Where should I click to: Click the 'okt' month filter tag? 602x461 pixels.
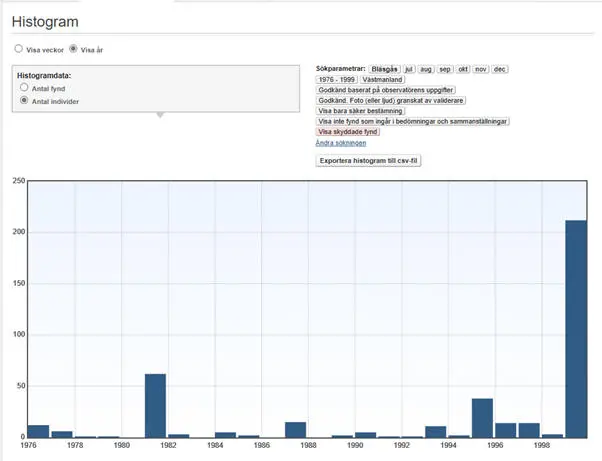coord(463,68)
